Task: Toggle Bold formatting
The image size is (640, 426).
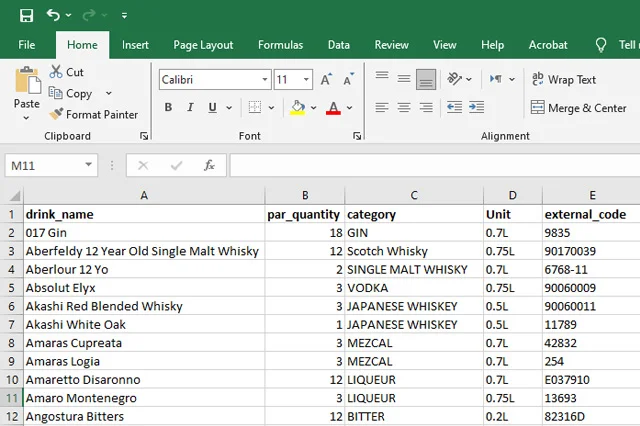Action: point(168,107)
